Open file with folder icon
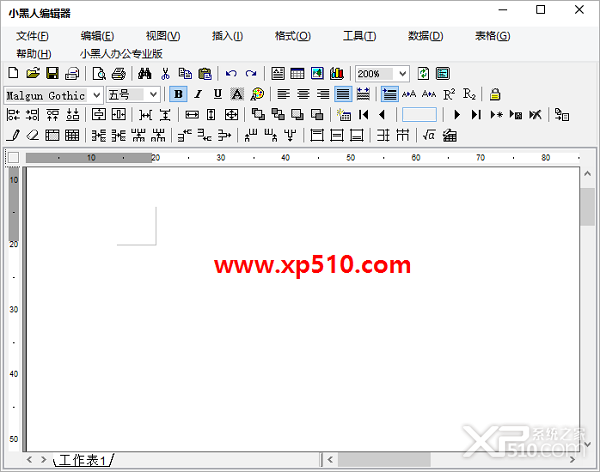This screenshot has height=472, width=600. pos(33,73)
